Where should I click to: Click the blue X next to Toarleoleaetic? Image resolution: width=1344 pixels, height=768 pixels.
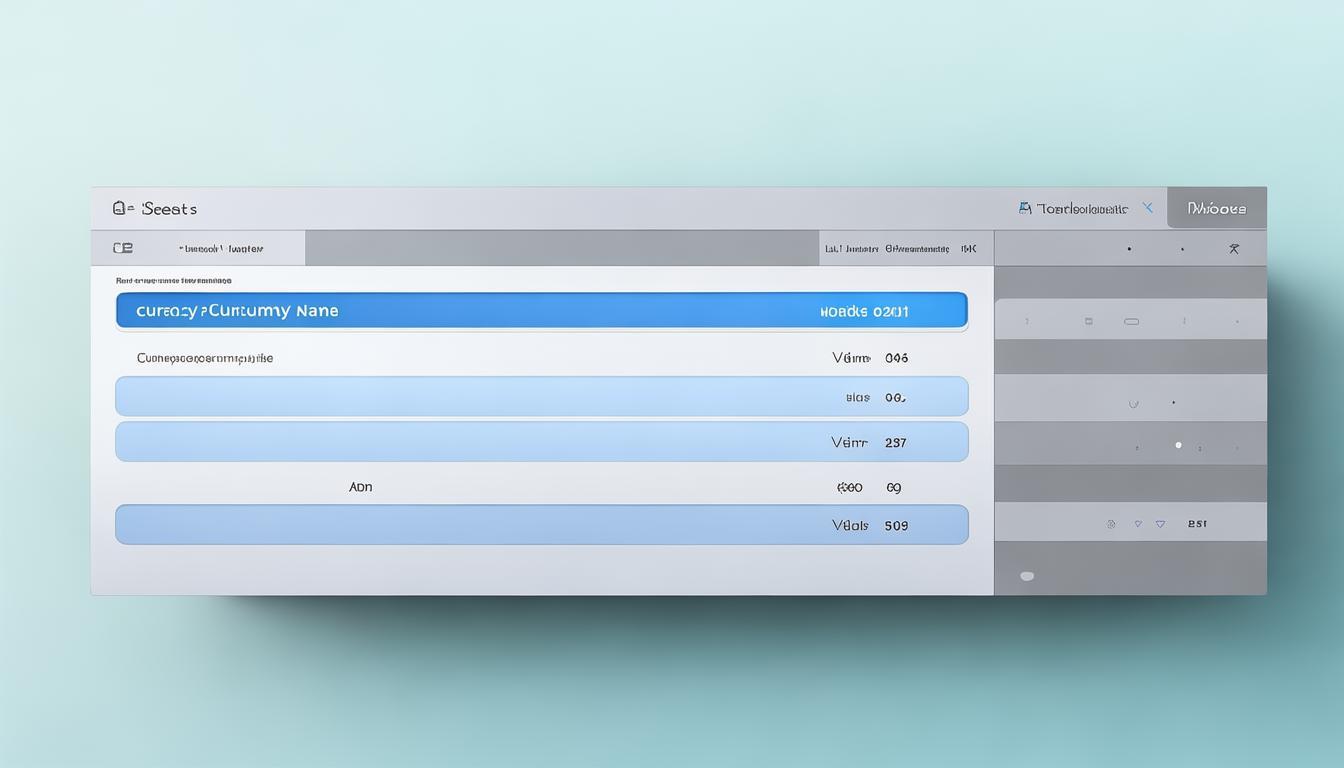tap(1147, 208)
